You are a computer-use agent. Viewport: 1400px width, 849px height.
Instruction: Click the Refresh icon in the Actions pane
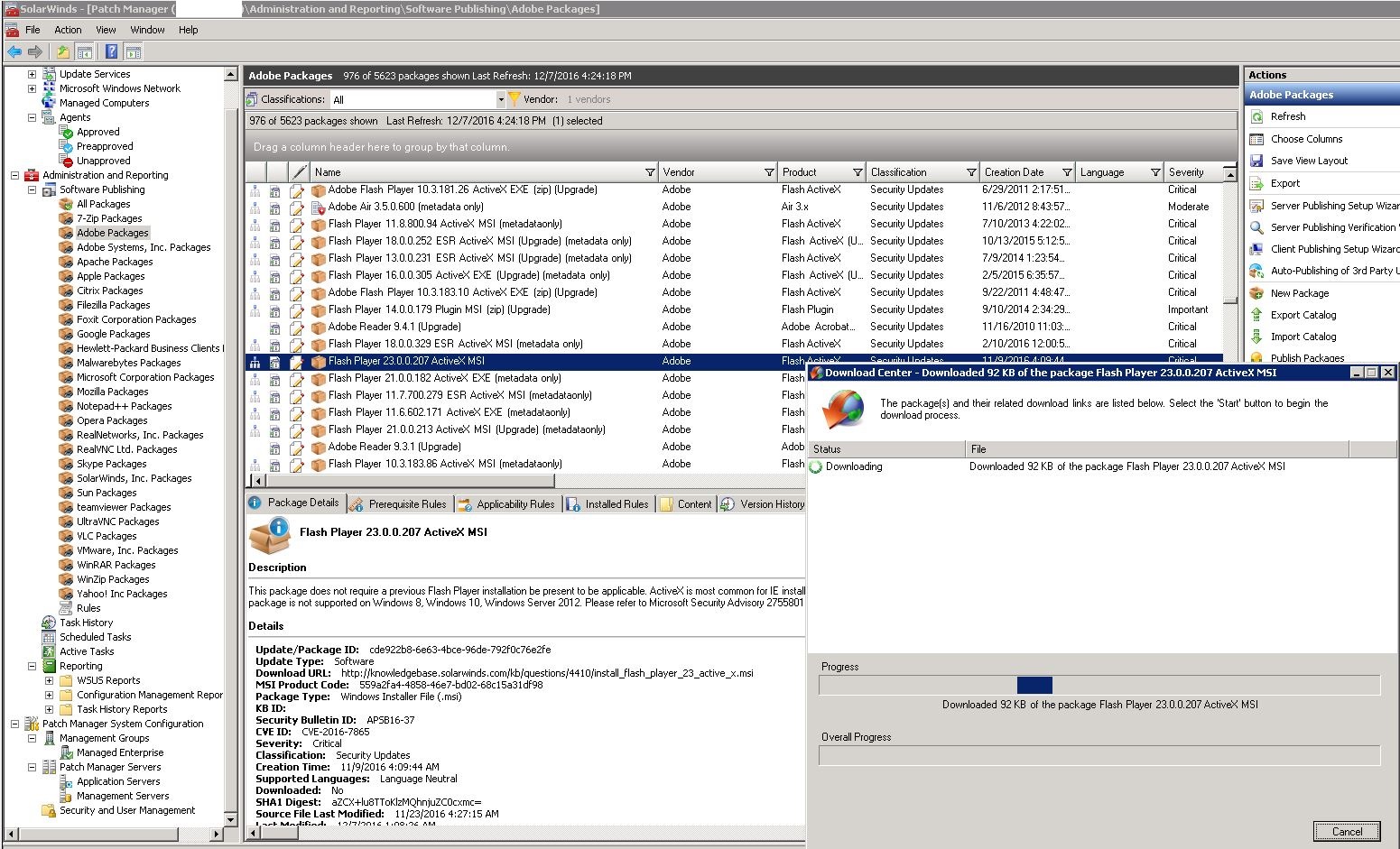pos(1256,116)
